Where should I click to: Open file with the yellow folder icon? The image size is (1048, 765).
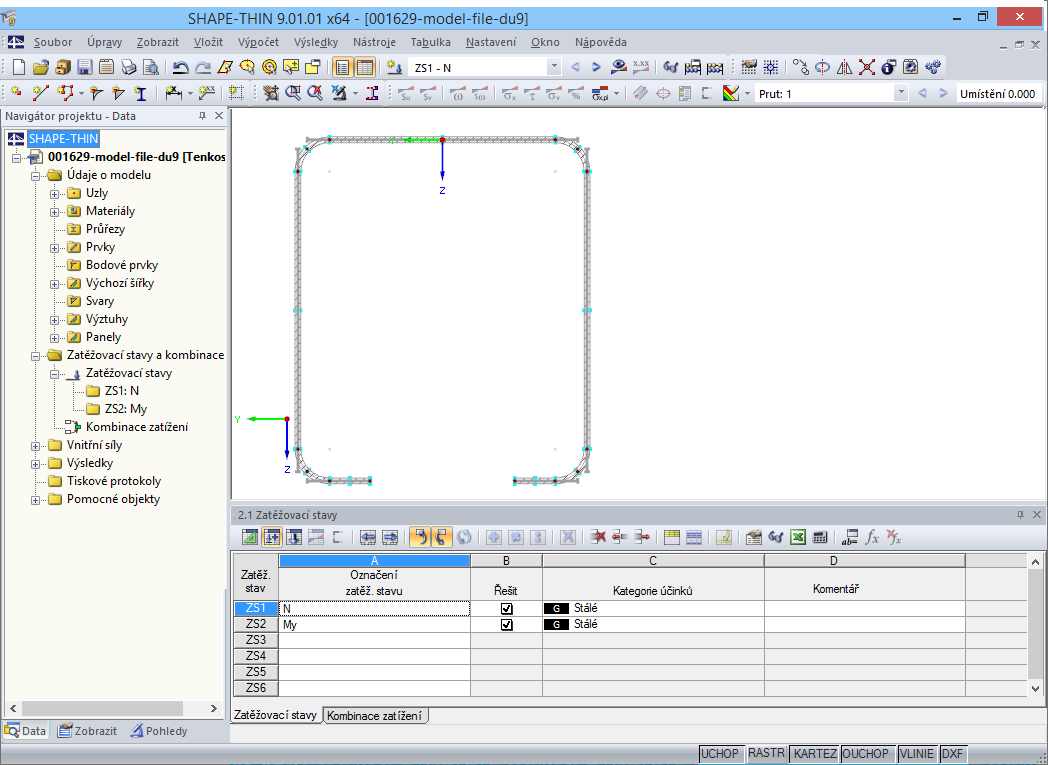41,67
